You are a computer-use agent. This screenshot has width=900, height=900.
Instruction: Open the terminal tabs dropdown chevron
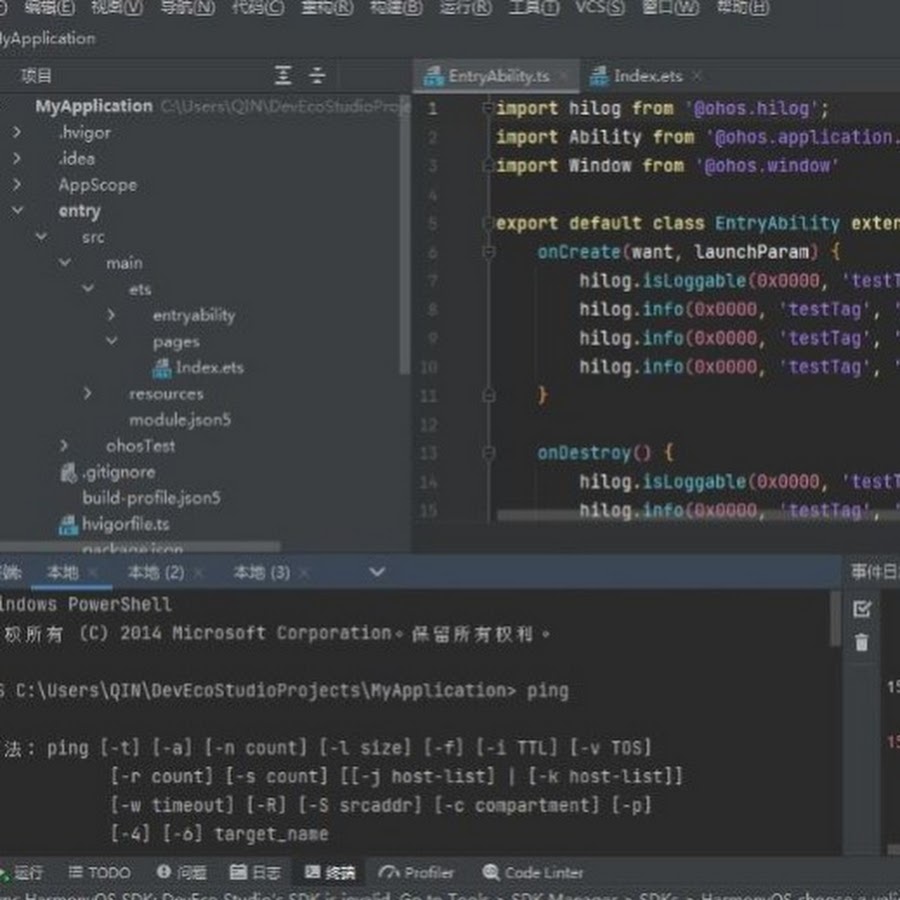click(377, 572)
